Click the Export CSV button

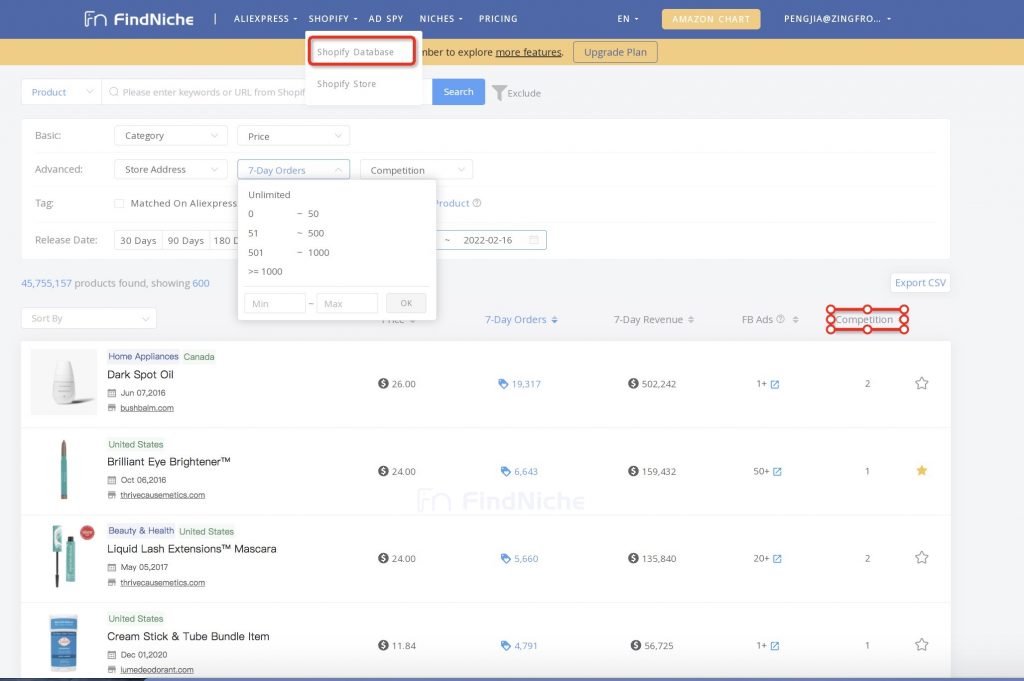pyautogui.click(x=920, y=283)
